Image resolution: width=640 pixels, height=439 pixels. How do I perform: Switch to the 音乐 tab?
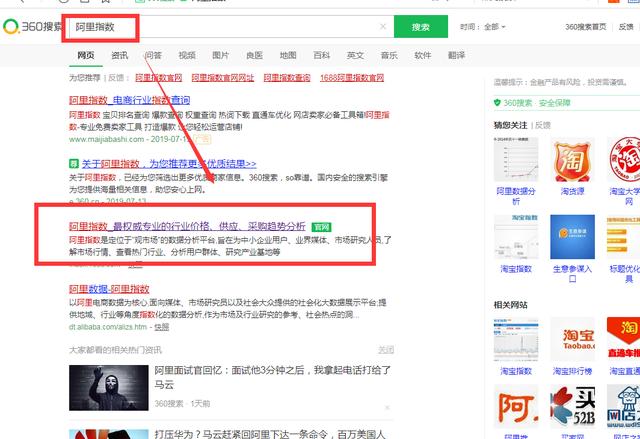(389, 55)
